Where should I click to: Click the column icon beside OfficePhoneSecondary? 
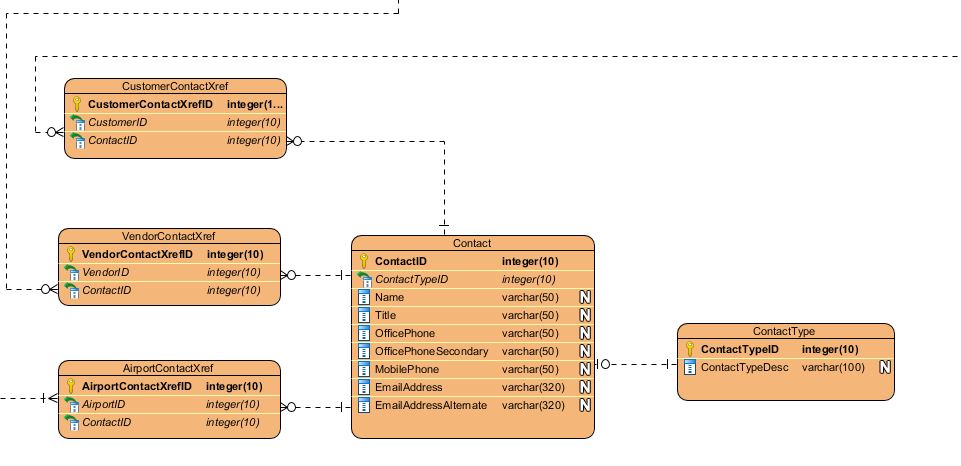click(x=364, y=351)
